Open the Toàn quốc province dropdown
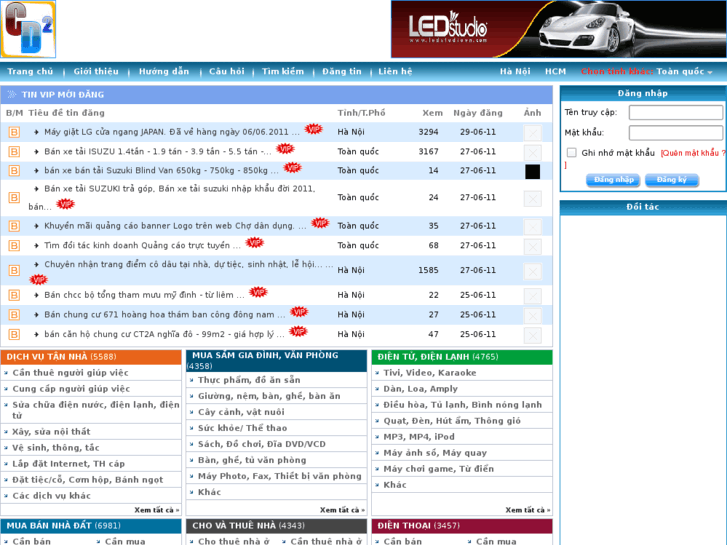The width and height of the screenshot is (727, 545). pos(684,71)
